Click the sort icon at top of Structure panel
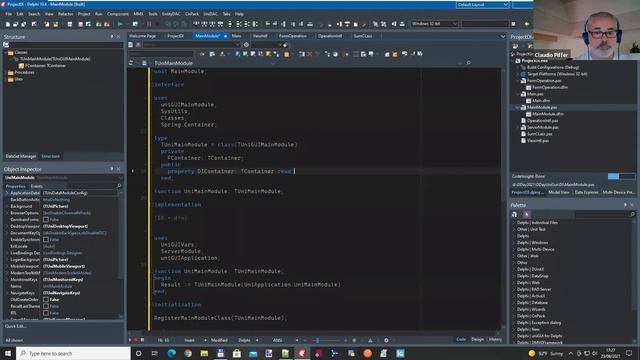This screenshot has width=640, height=360. coord(6,44)
